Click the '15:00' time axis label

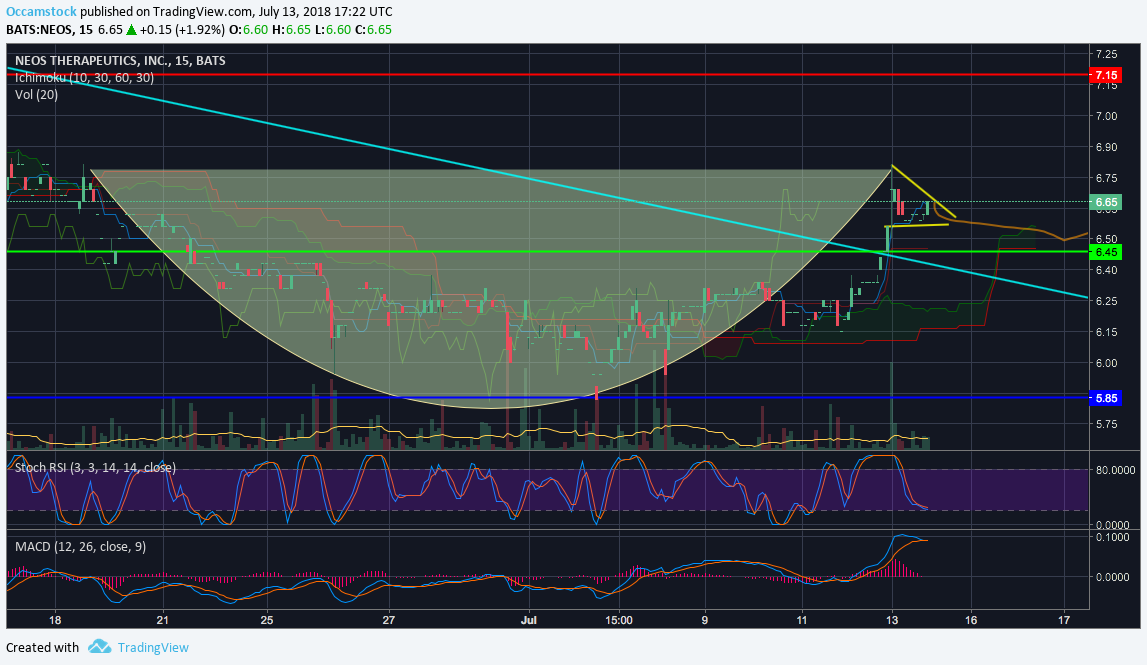(x=618, y=620)
